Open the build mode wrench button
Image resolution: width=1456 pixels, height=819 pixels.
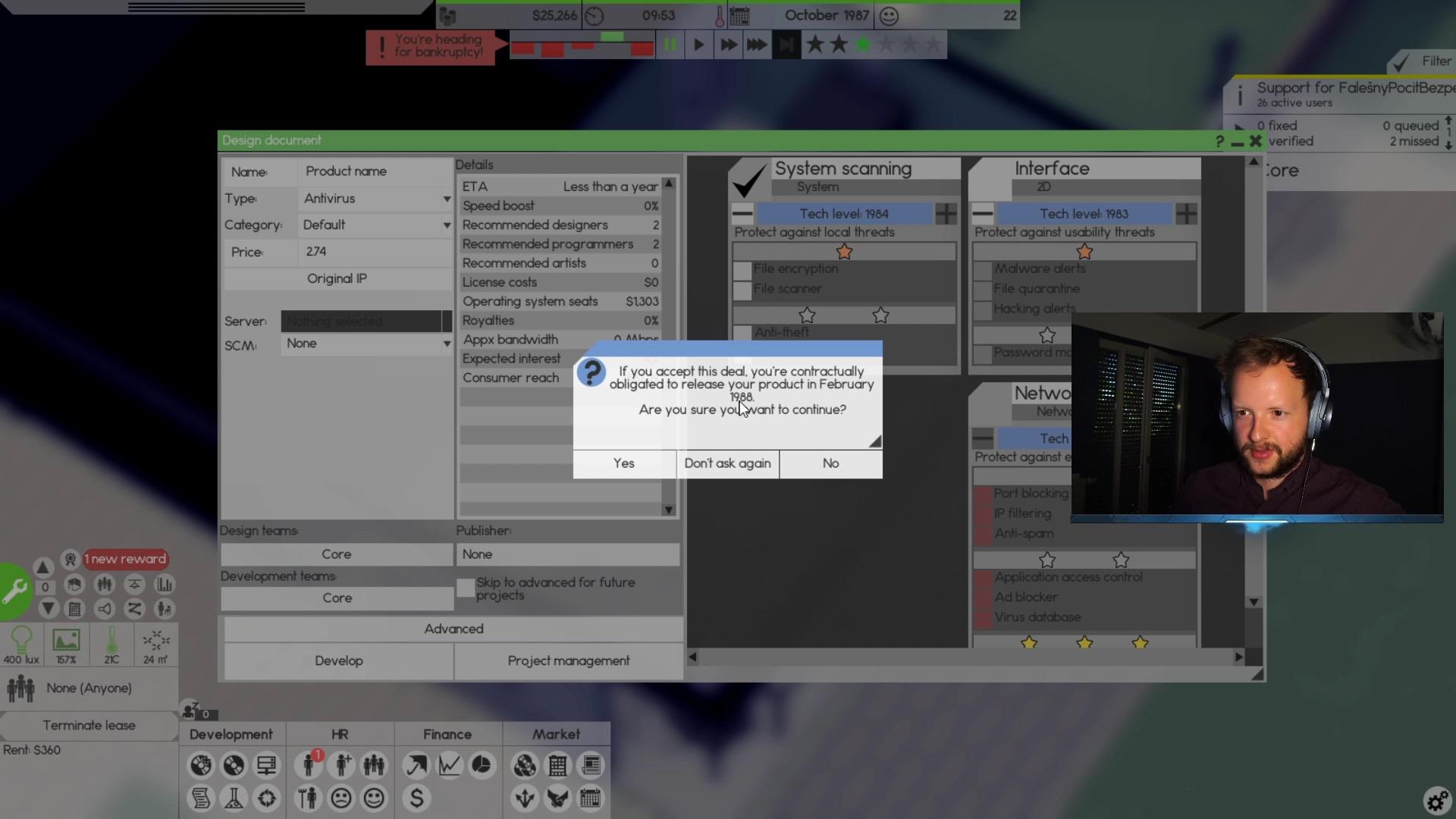(x=15, y=591)
